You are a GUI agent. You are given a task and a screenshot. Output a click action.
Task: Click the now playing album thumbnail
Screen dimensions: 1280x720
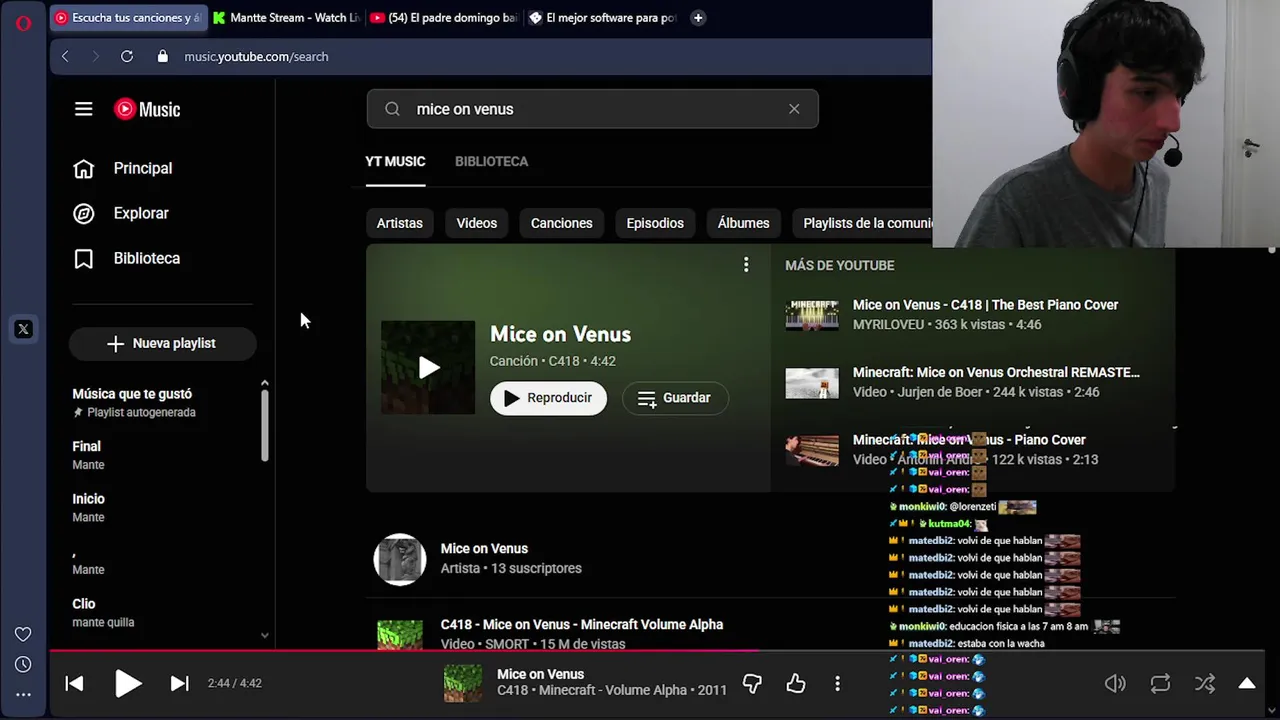[x=463, y=683]
